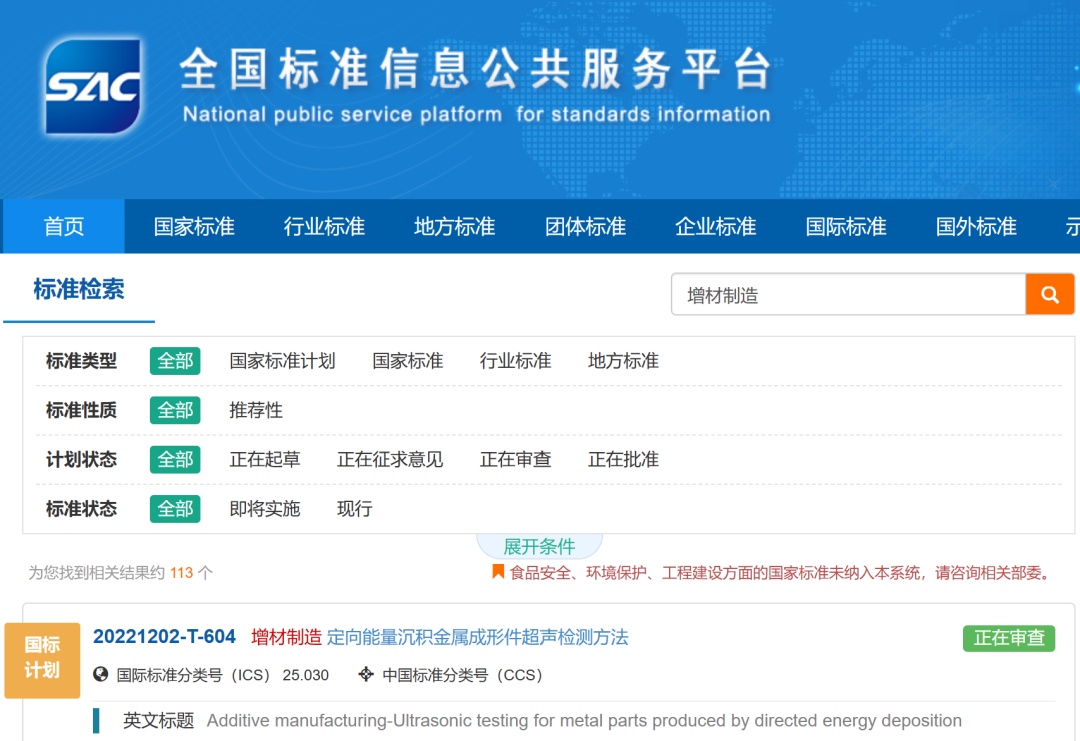The height and width of the screenshot is (741, 1080).
Task: Click the 正在审查 green status badge
Action: point(1008,638)
